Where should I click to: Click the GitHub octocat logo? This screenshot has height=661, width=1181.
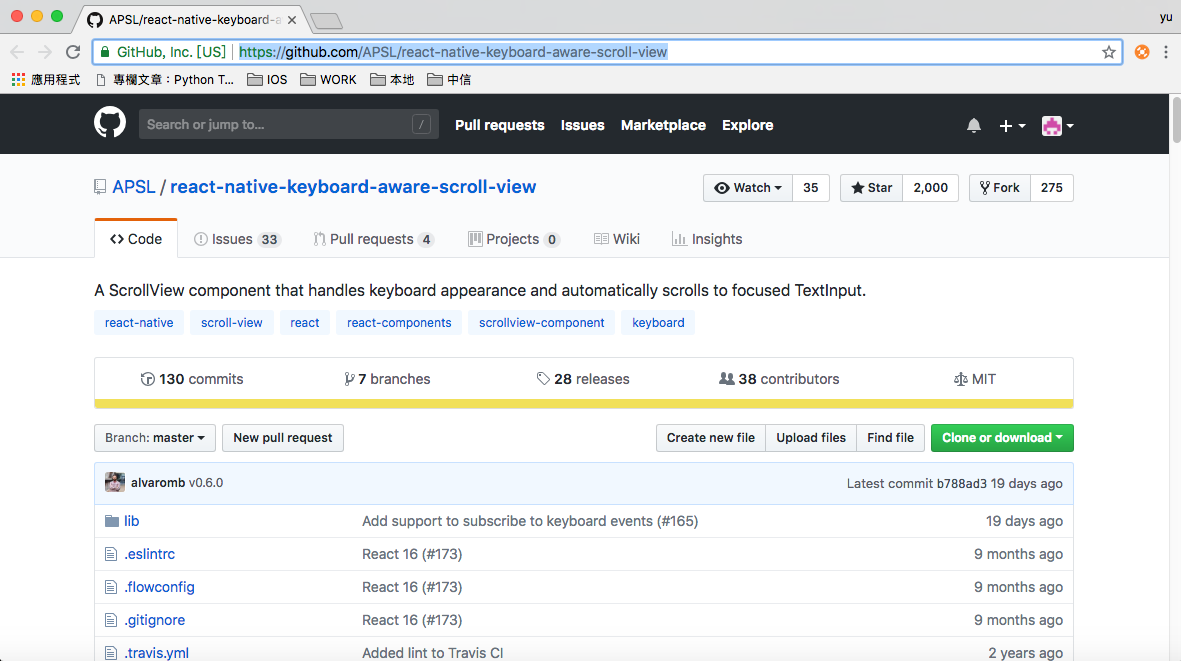pyautogui.click(x=109, y=123)
